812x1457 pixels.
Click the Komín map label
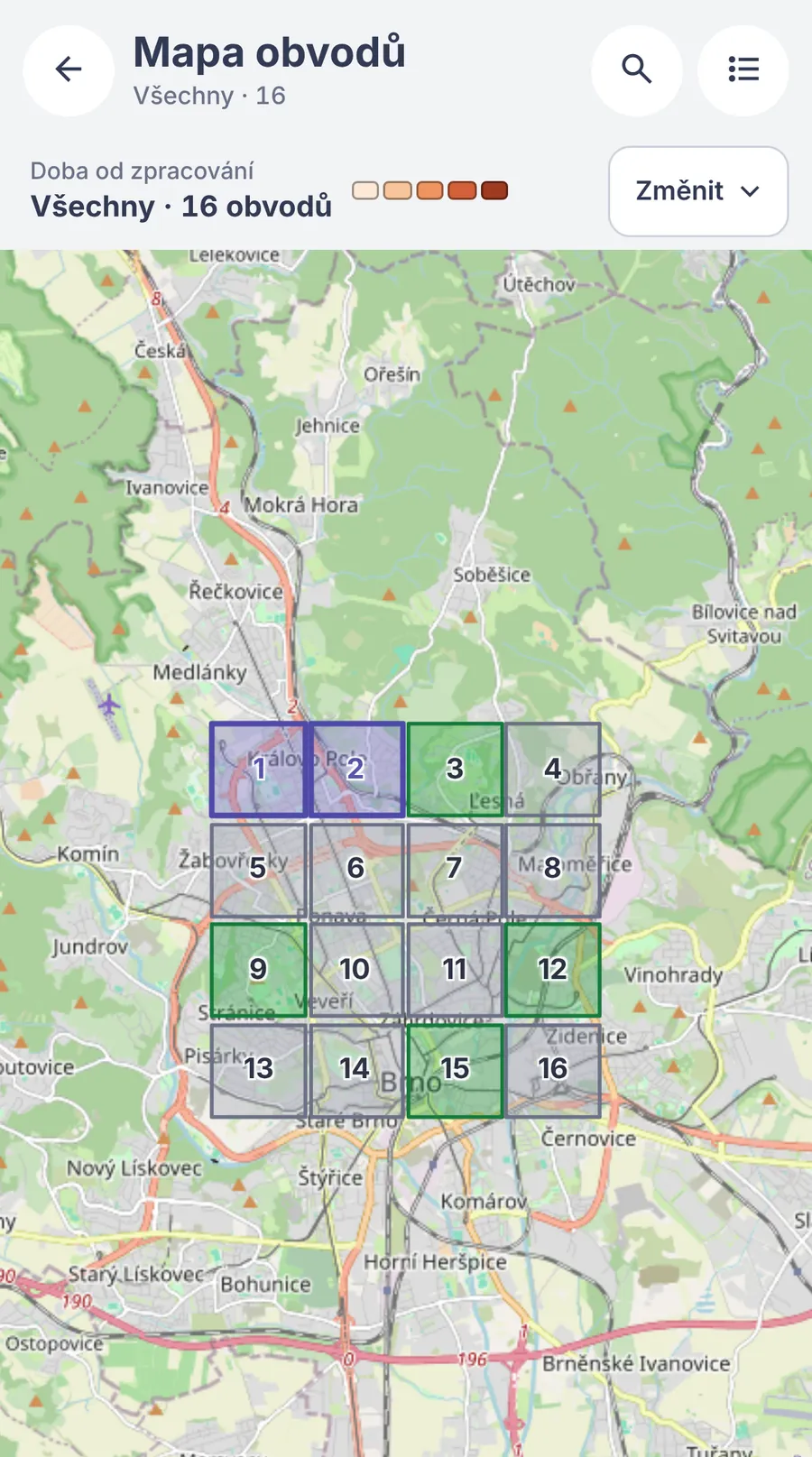[88, 853]
